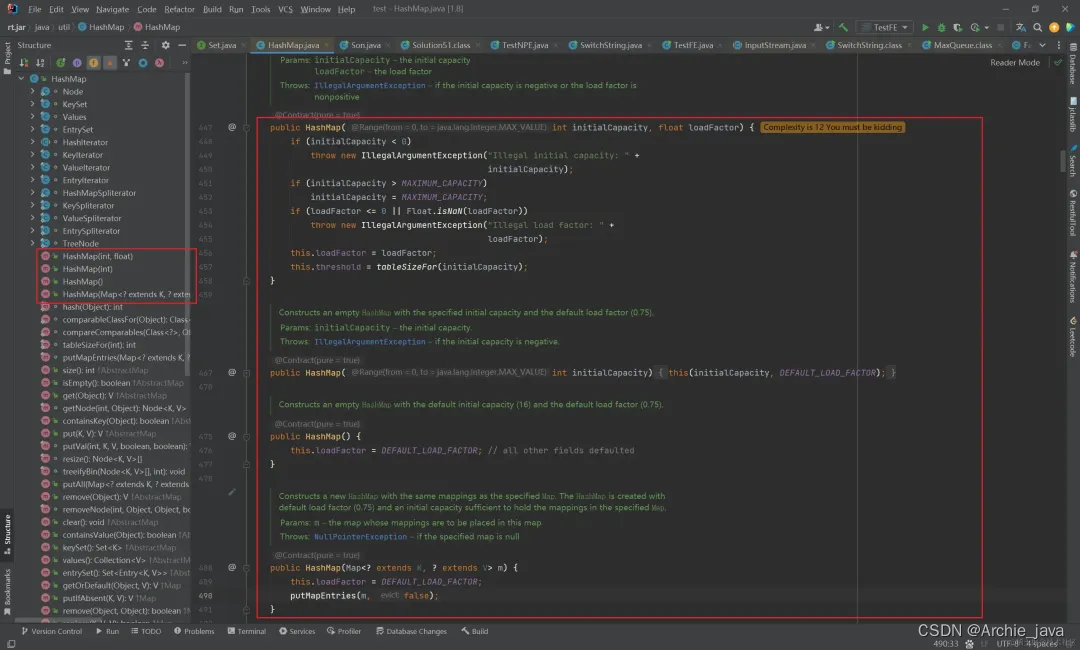Switch to the TestNPE.java editor tab
This screenshot has height=650, width=1080.
[524, 45]
